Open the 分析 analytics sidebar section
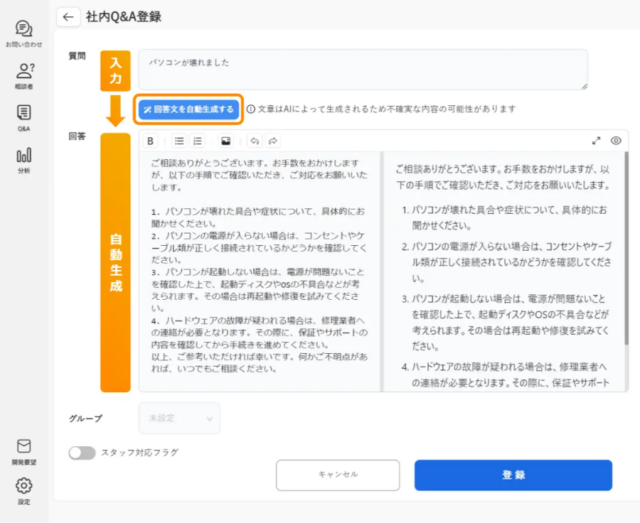 (x=24, y=160)
